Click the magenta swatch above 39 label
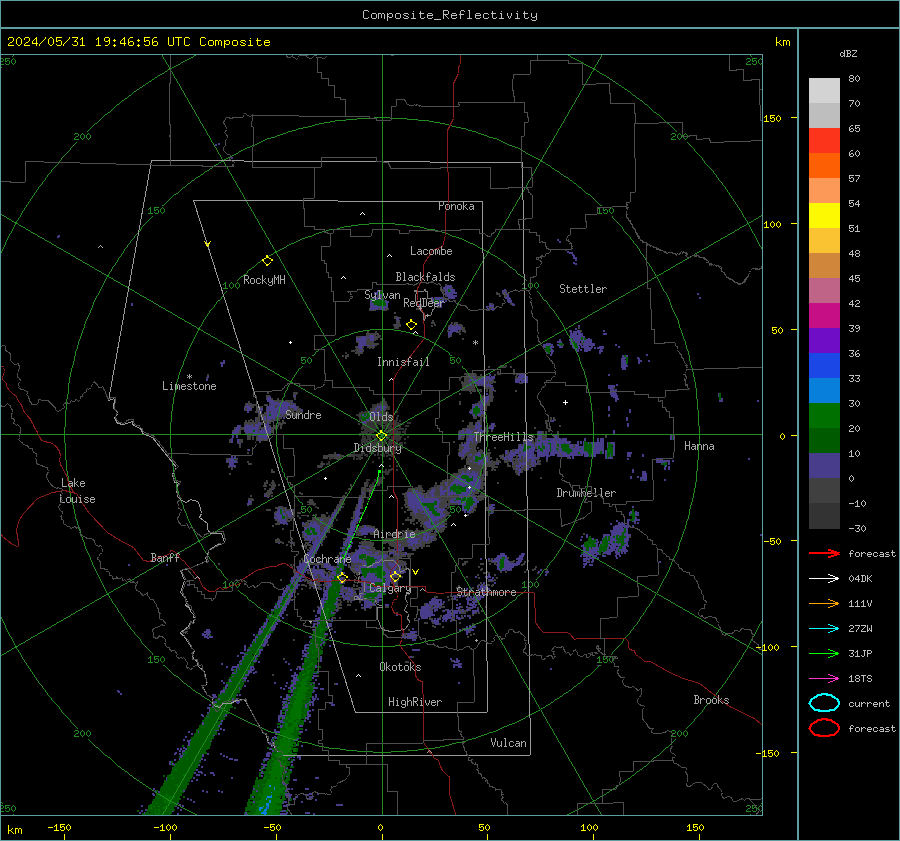 point(824,316)
